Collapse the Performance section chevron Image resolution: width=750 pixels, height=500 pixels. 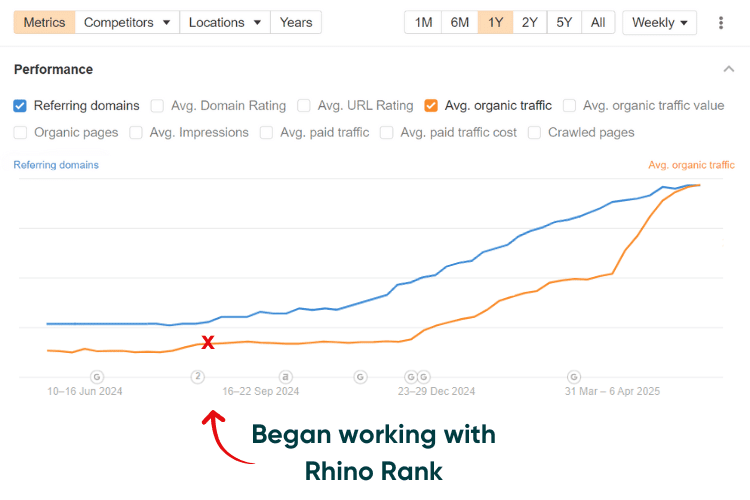click(x=728, y=69)
